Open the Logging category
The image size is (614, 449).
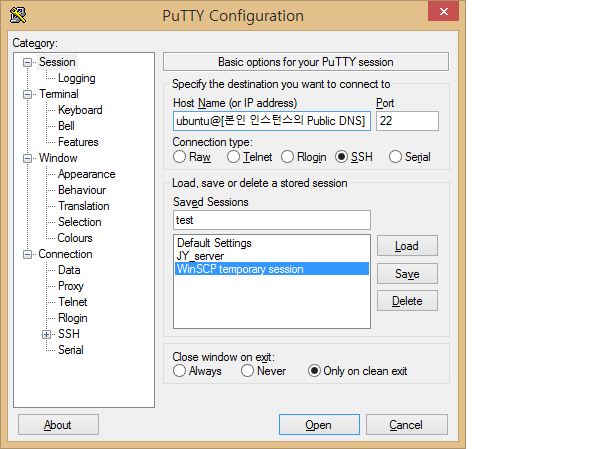[x=77, y=78]
